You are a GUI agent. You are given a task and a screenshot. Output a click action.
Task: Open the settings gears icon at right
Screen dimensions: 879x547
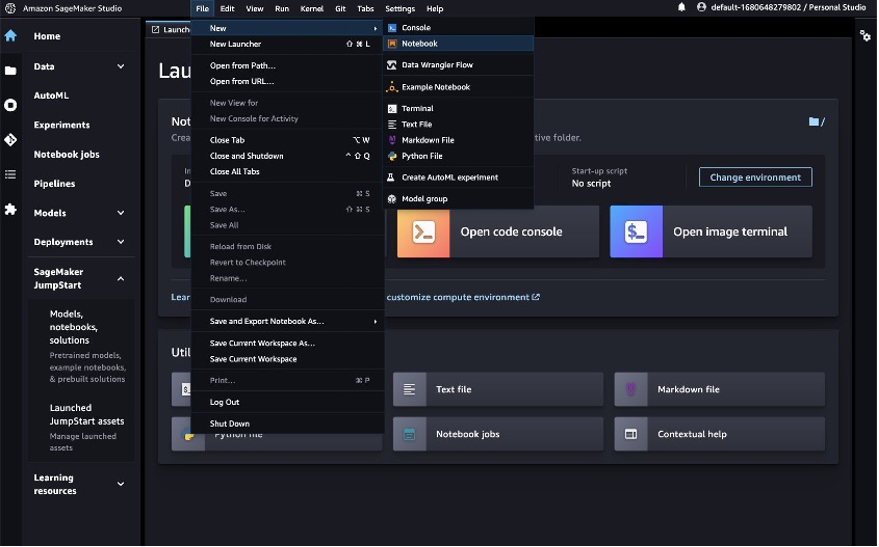pos(865,36)
